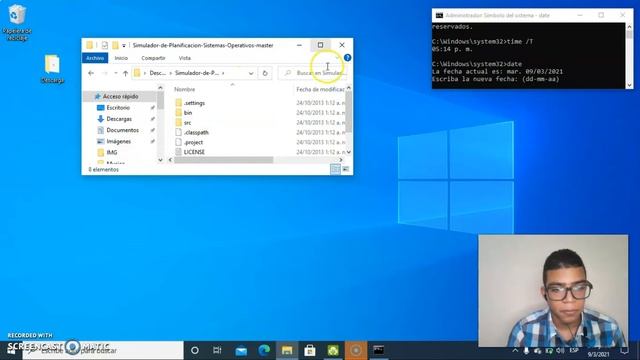Sort files by the Nombre column header
This screenshot has height=360, width=640.
coord(184,89)
